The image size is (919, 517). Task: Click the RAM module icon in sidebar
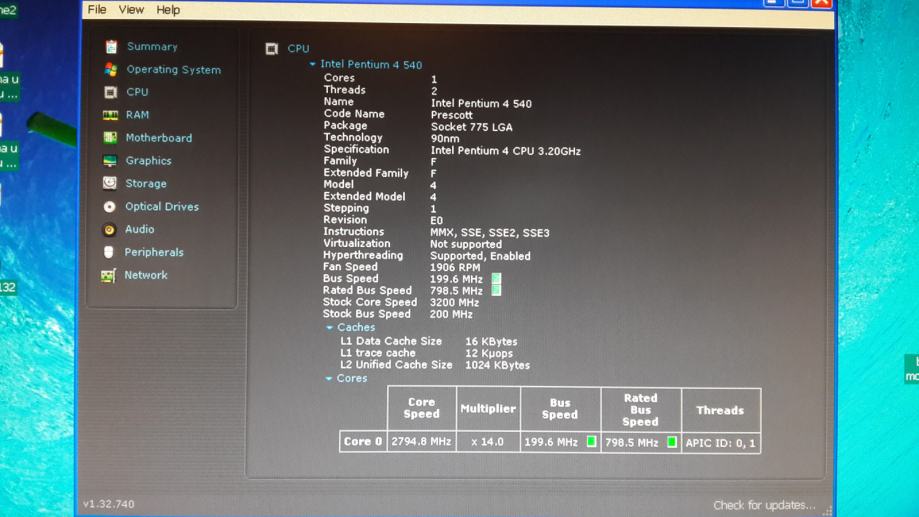(x=110, y=115)
